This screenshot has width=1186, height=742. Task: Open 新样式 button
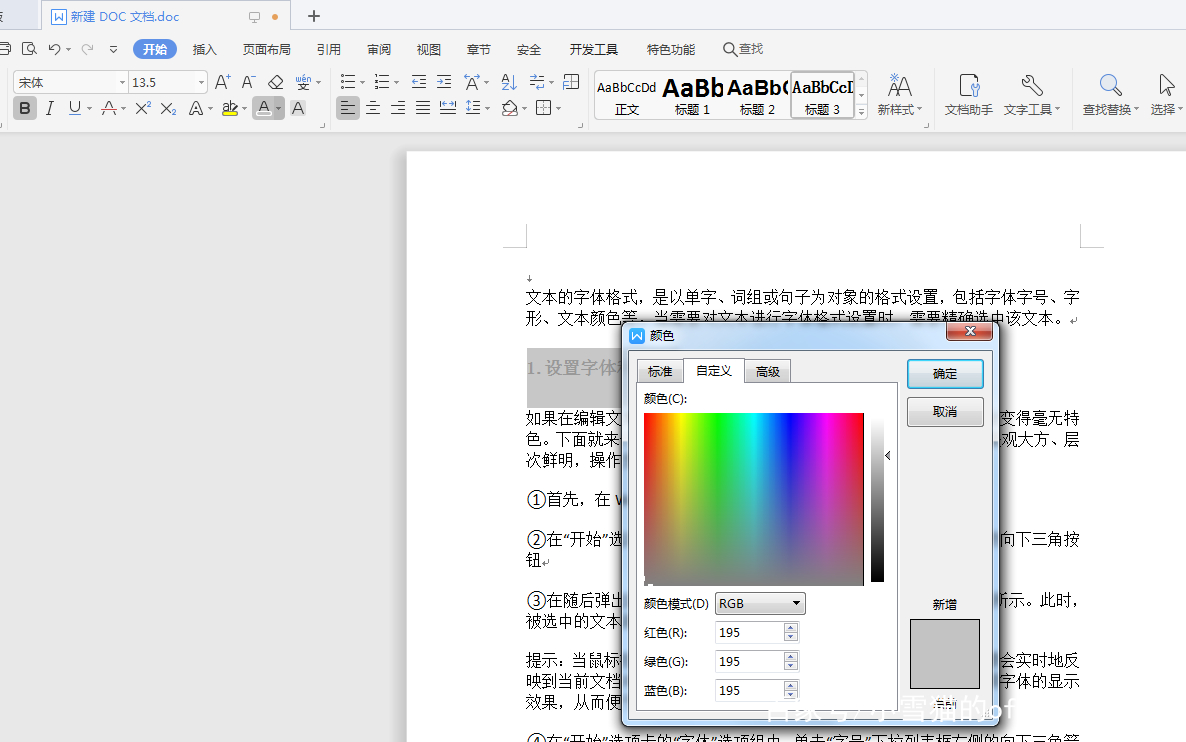pos(899,95)
